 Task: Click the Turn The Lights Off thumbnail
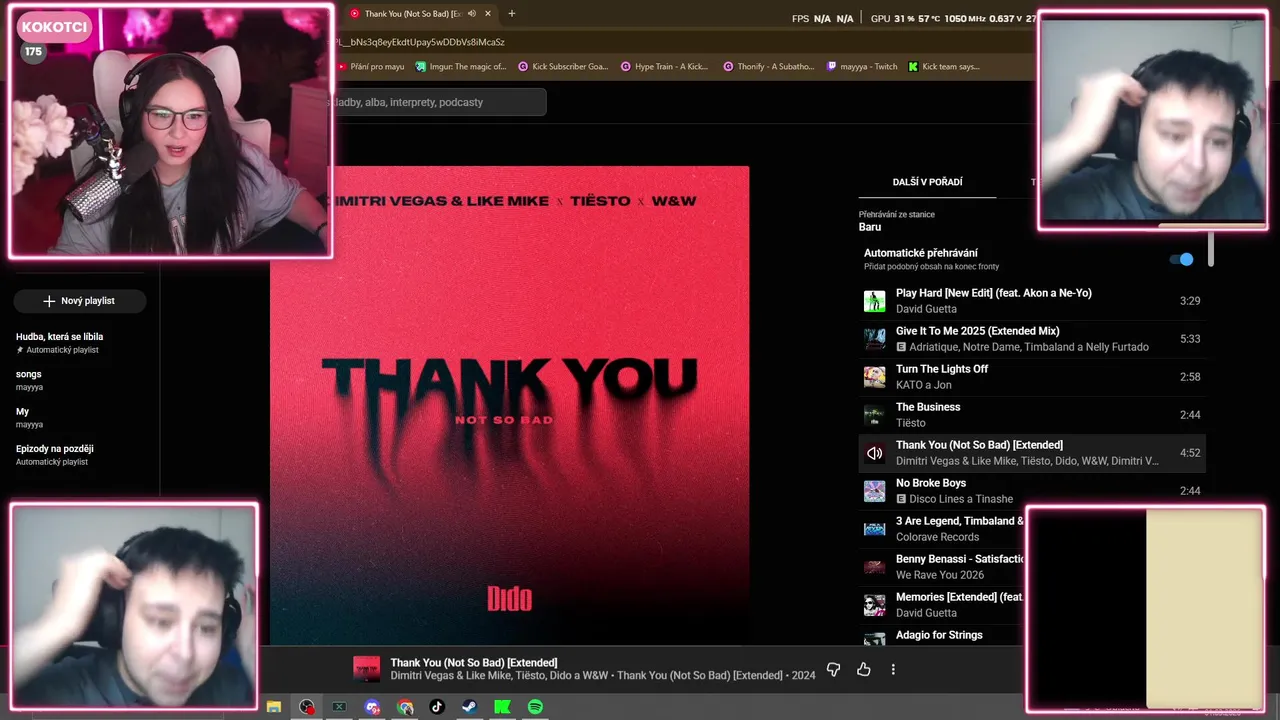[x=874, y=377]
